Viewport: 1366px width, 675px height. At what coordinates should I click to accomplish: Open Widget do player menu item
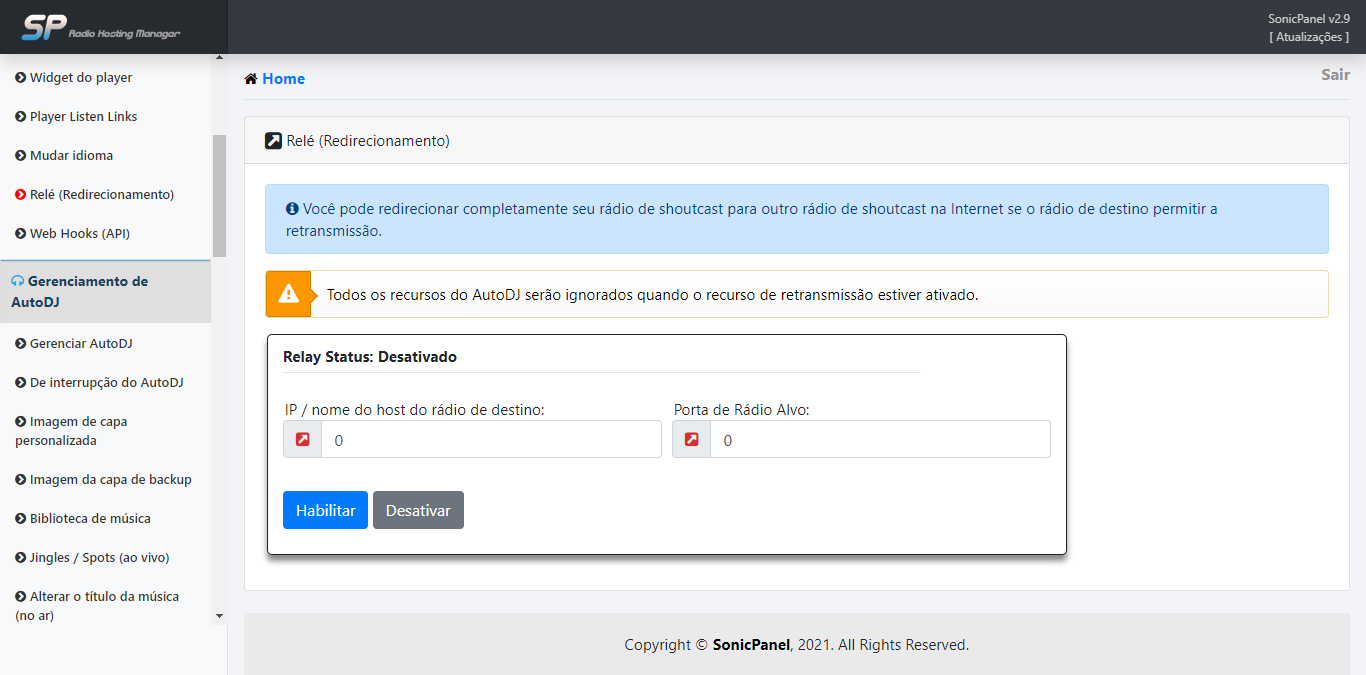pos(81,78)
